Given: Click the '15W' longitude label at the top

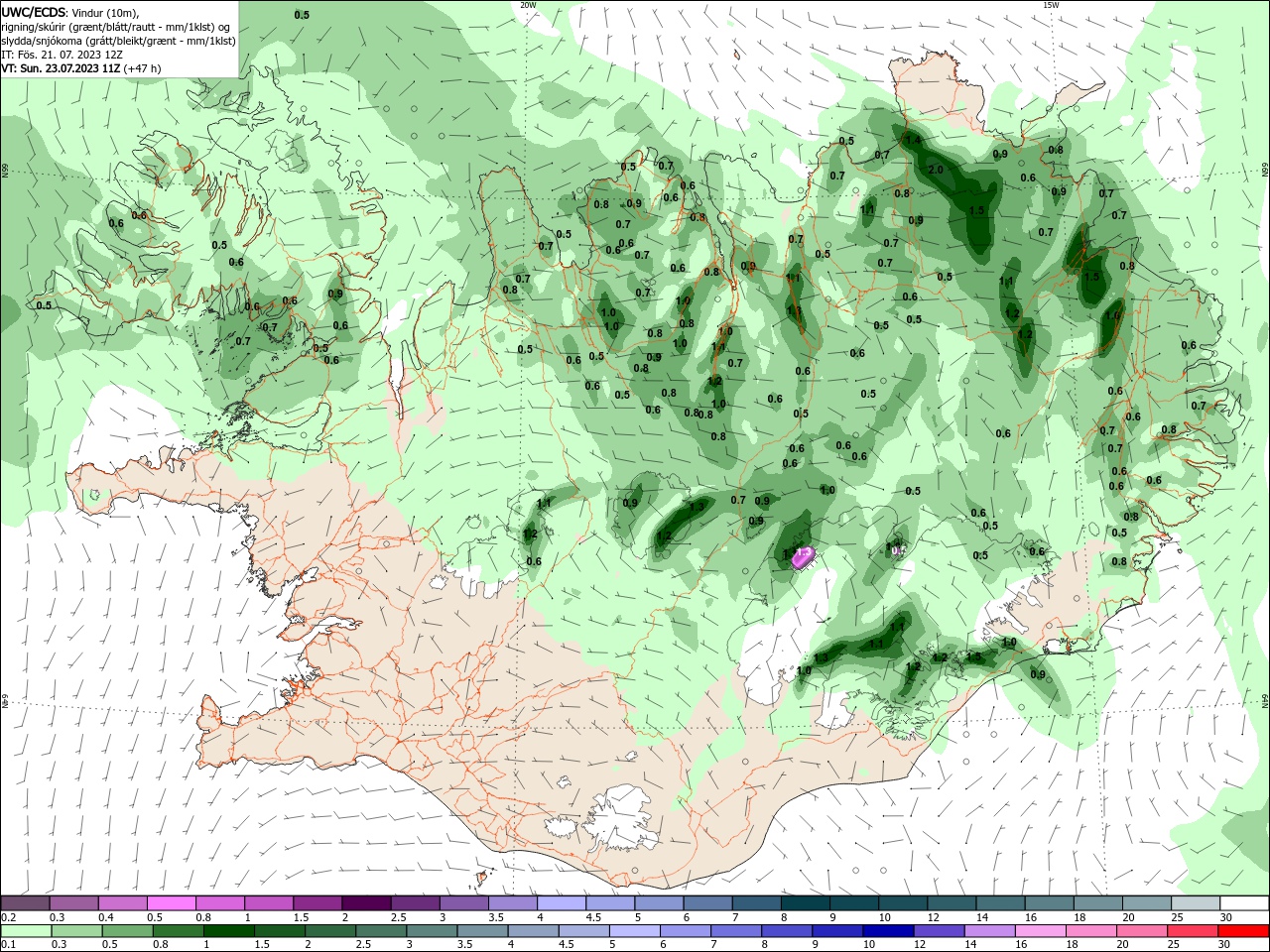Looking at the screenshot, I should point(1051,5).
